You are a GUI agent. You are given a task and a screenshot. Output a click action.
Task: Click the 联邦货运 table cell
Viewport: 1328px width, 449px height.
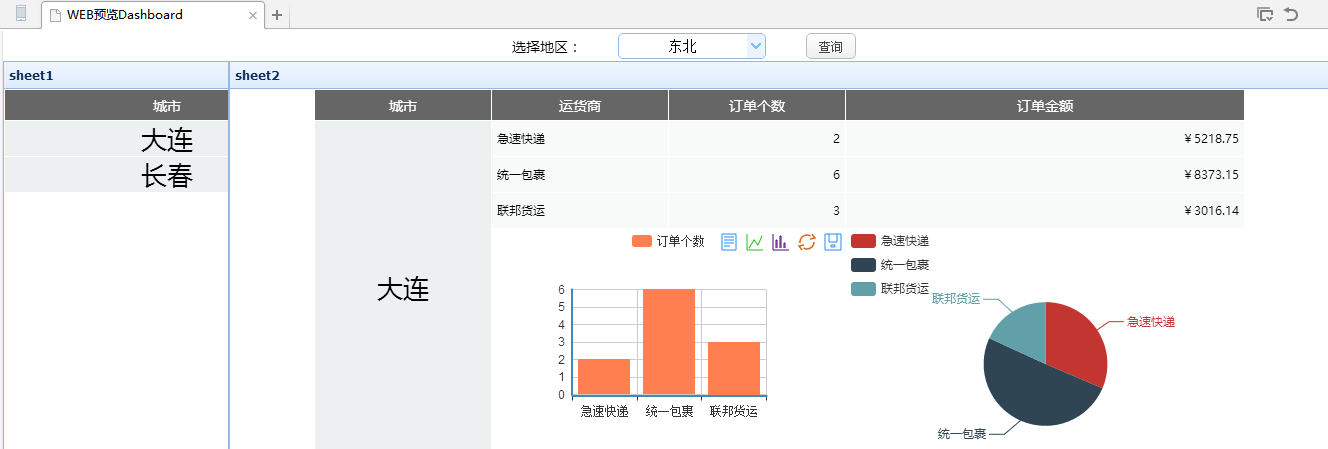580,210
